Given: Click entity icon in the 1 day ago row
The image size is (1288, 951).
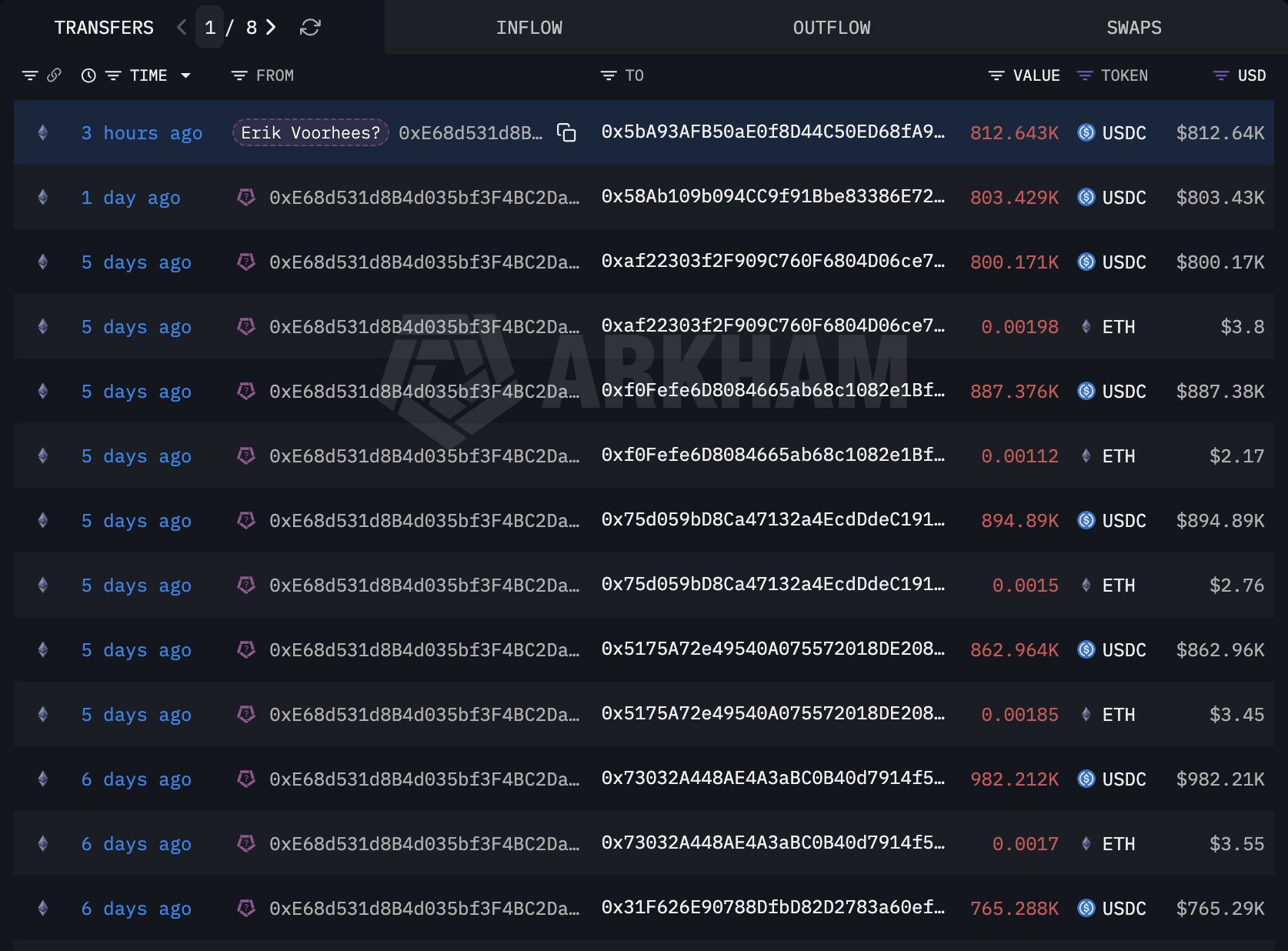Looking at the screenshot, I should click(246, 197).
